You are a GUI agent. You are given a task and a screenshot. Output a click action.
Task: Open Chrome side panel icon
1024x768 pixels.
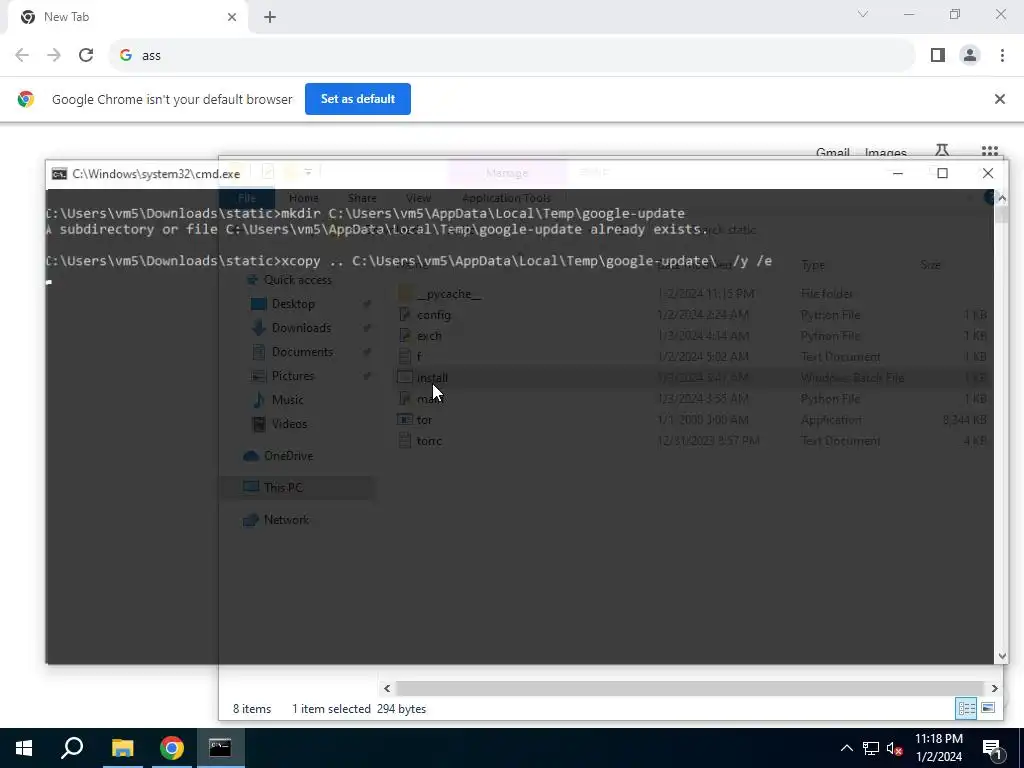tap(938, 56)
